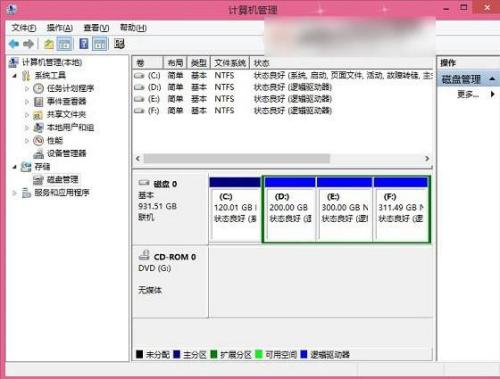Collapse the 系统工具 tree node
This screenshot has width=500, height=379.
click(14, 76)
